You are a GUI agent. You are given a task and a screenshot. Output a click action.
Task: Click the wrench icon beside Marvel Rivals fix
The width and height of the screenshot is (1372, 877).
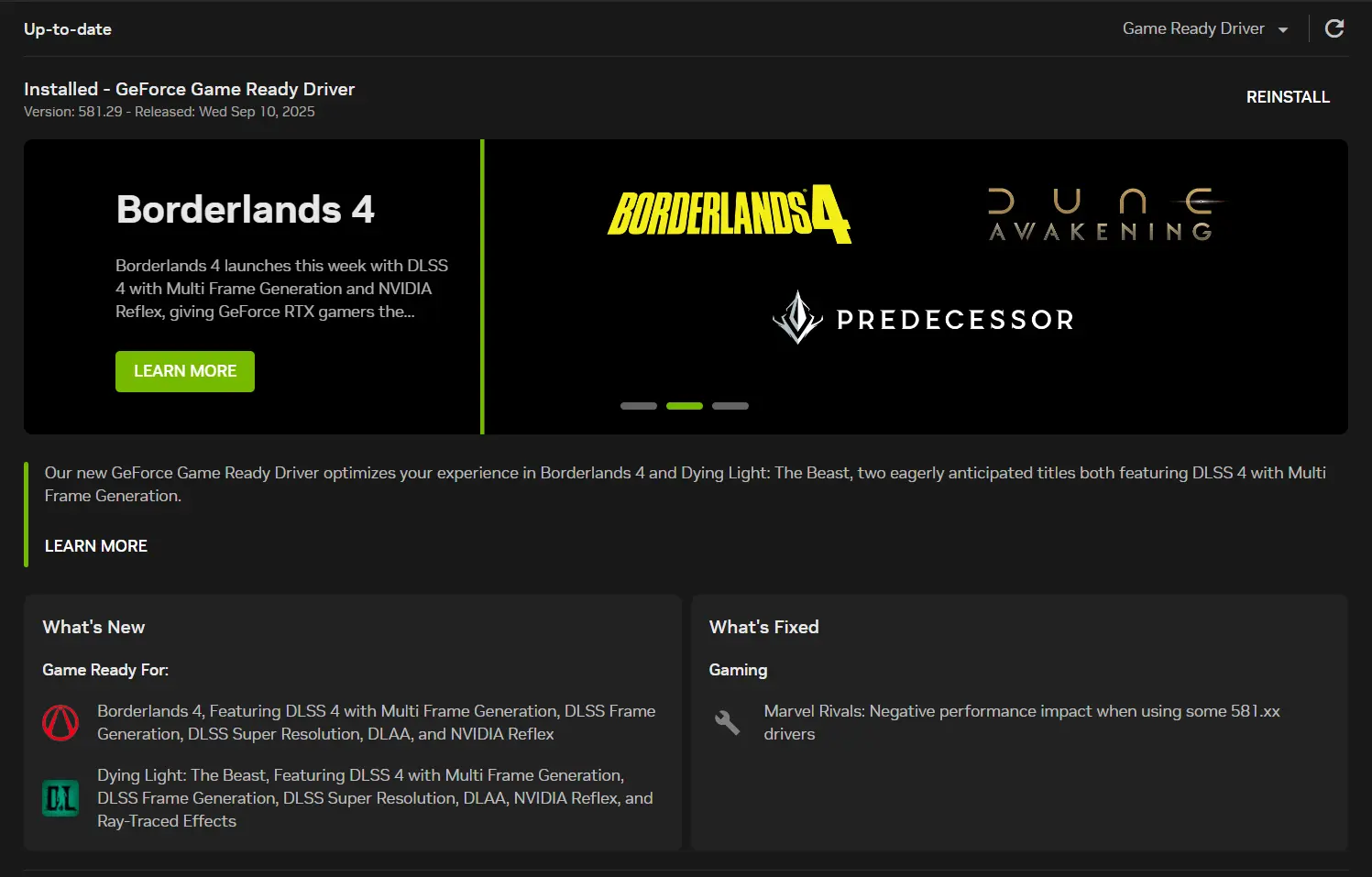coord(727,723)
